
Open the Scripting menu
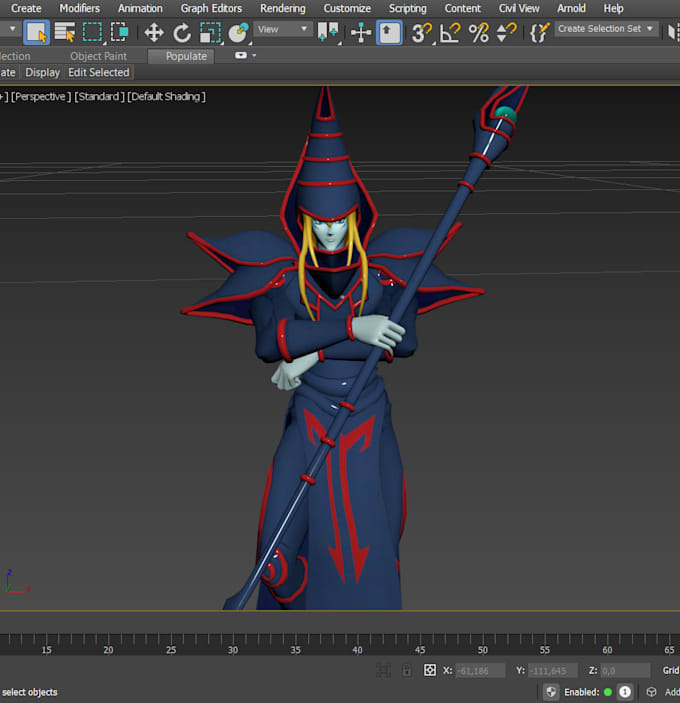(407, 8)
